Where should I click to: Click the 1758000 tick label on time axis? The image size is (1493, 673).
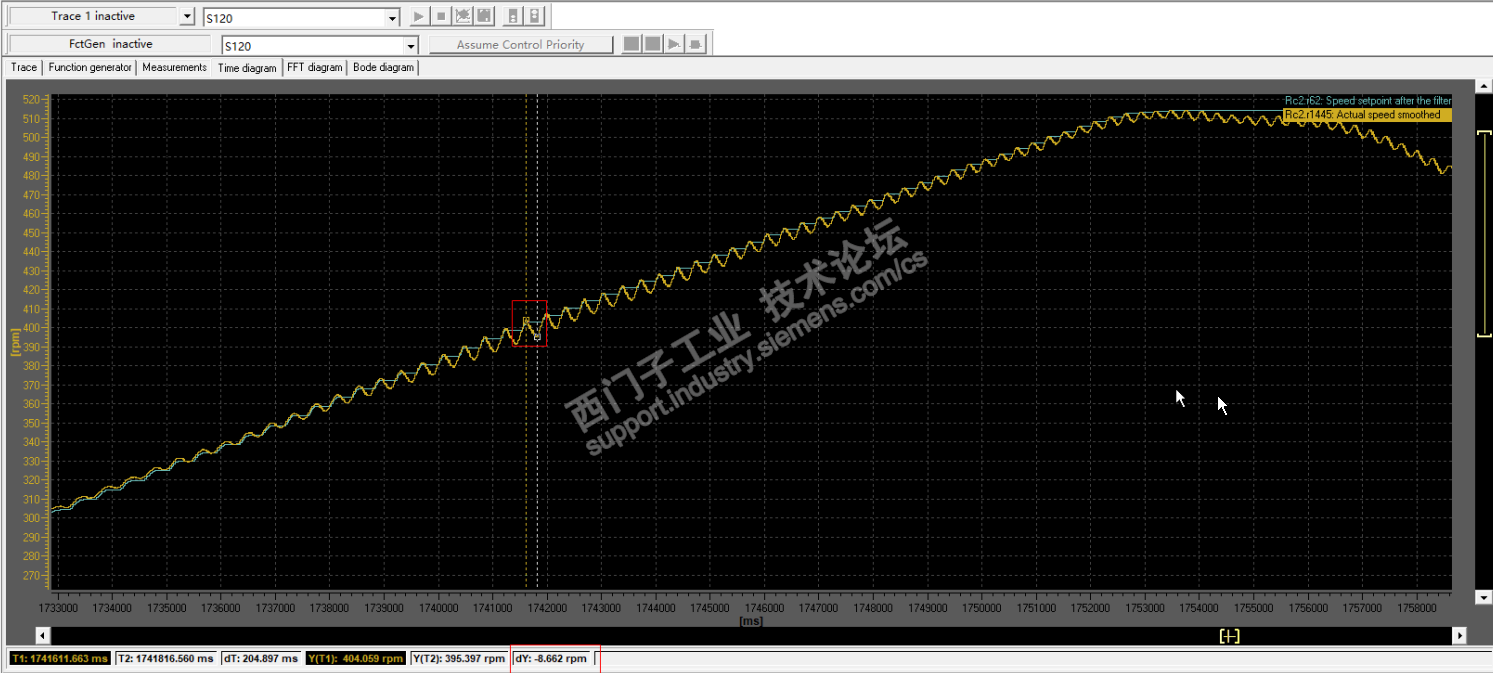(1416, 608)
